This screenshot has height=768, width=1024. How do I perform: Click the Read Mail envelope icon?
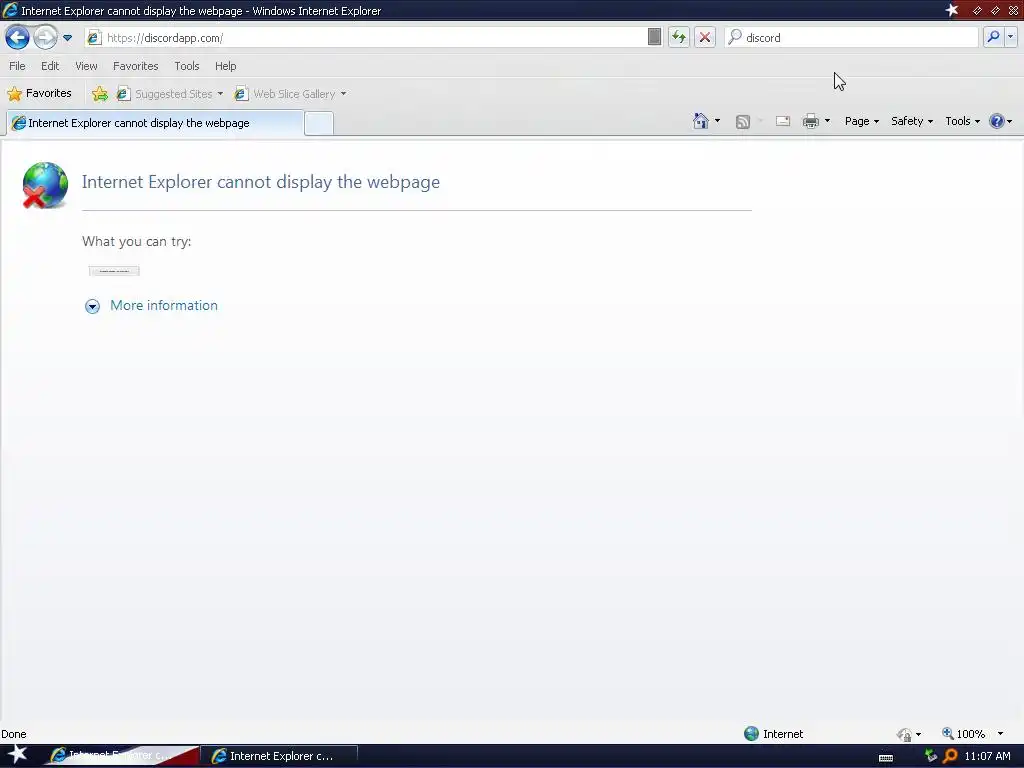click(783, 121)
